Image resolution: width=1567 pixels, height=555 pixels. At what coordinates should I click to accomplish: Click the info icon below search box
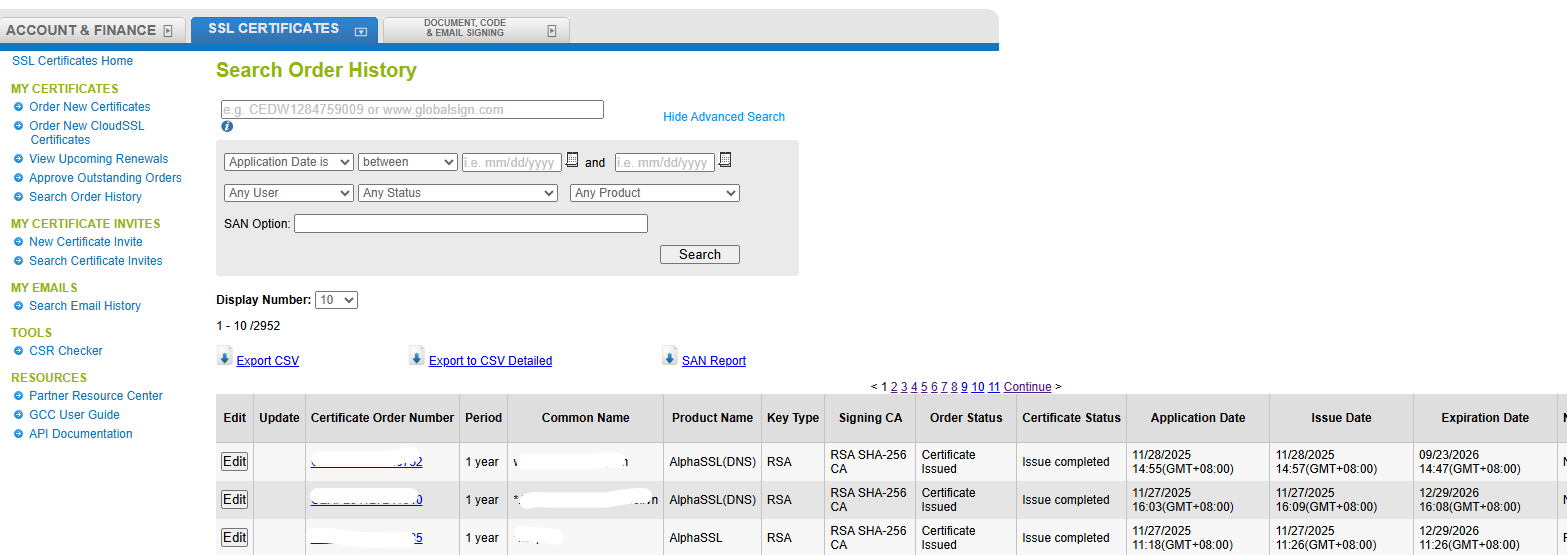point(227,127)
